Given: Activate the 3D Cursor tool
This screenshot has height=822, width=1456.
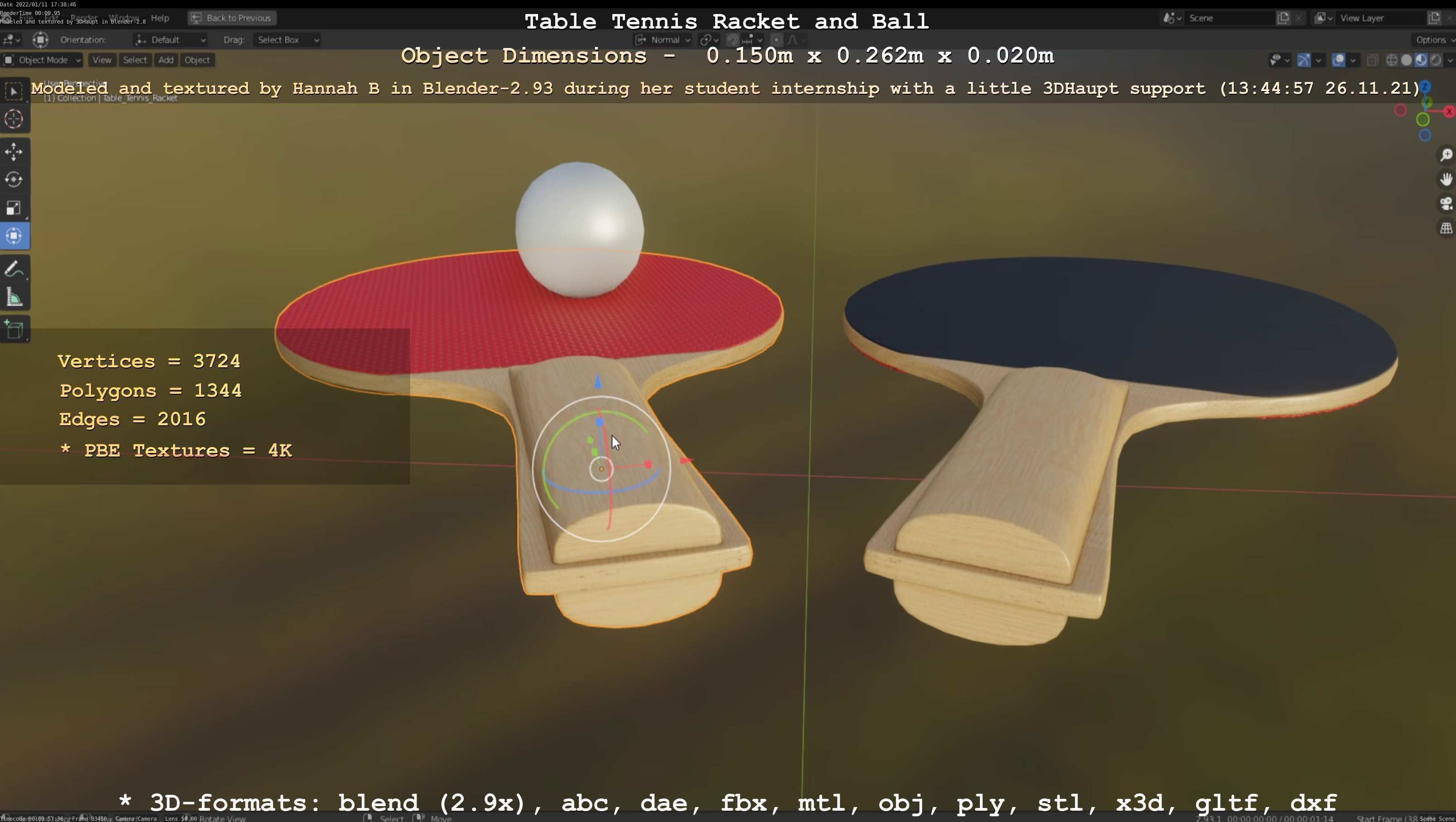Looking at the screenshot, I should 14,119.
